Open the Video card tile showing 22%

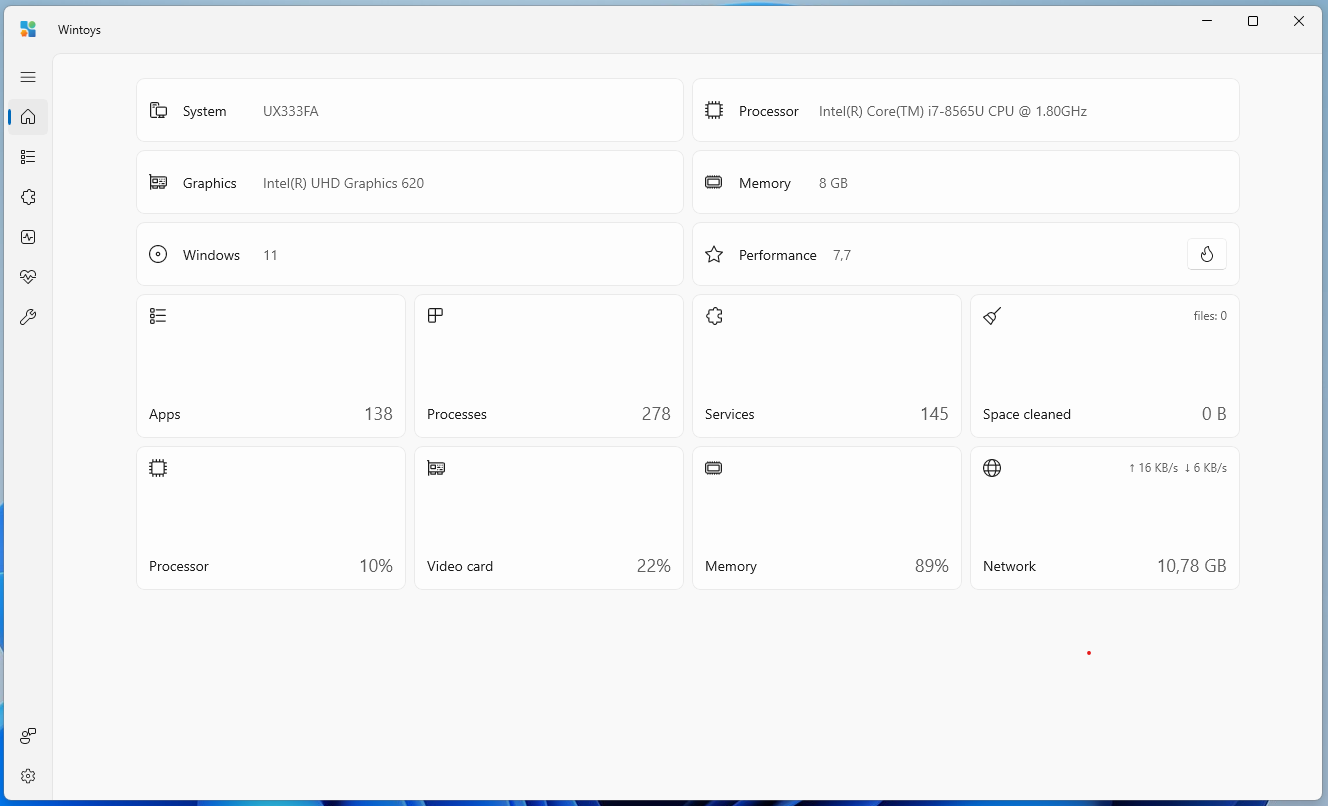click(549, 518)
